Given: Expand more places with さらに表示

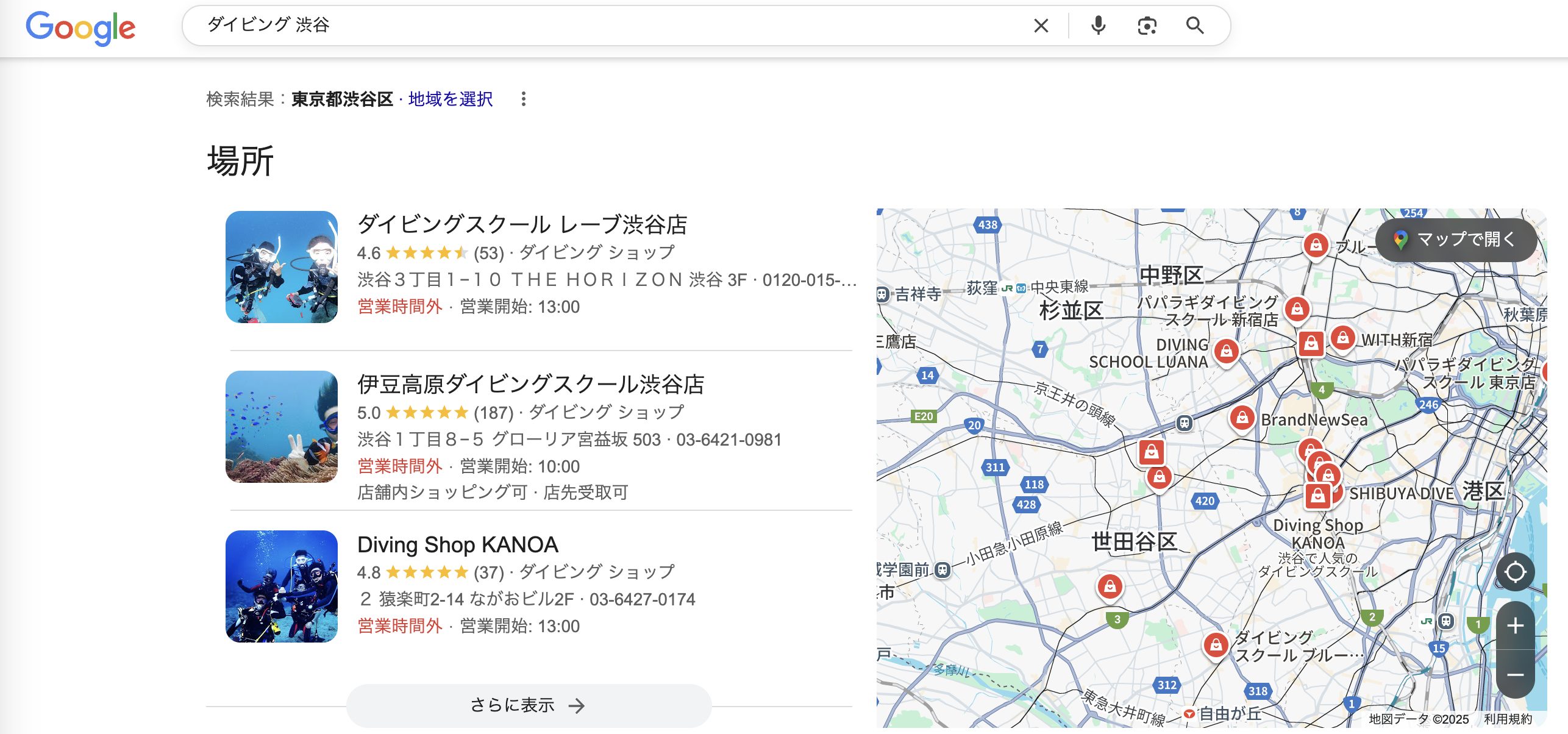Looking at the screenshot, I should pos(528,705).
